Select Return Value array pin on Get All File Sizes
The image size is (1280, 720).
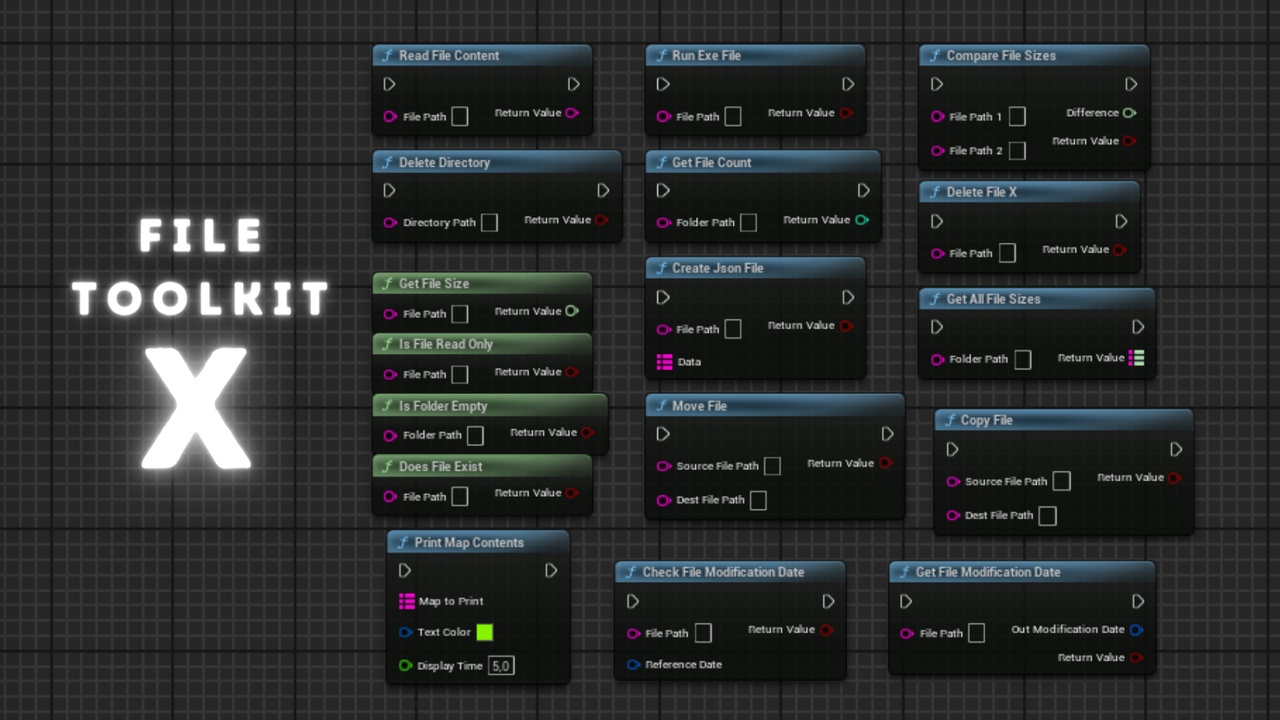coord(1136,357)
